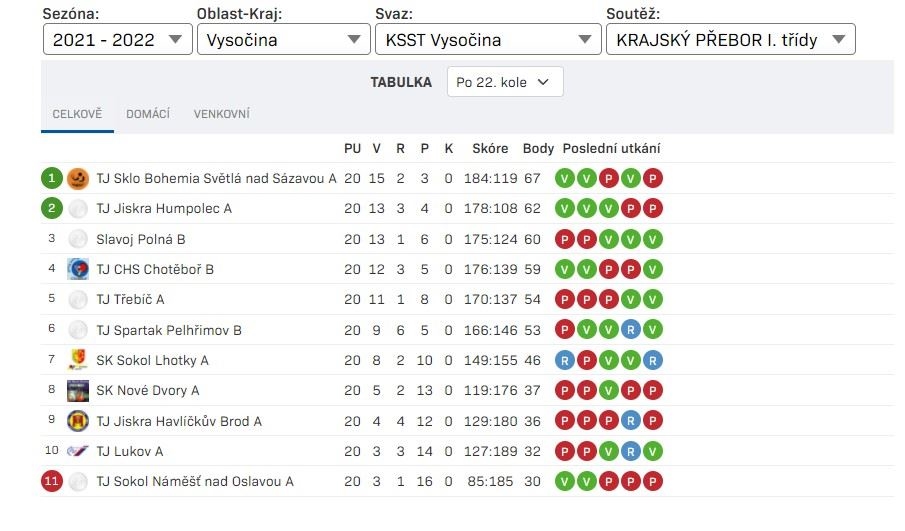Click TJ Sklo Bohemia Světlá team logo

tap(78, 179)
